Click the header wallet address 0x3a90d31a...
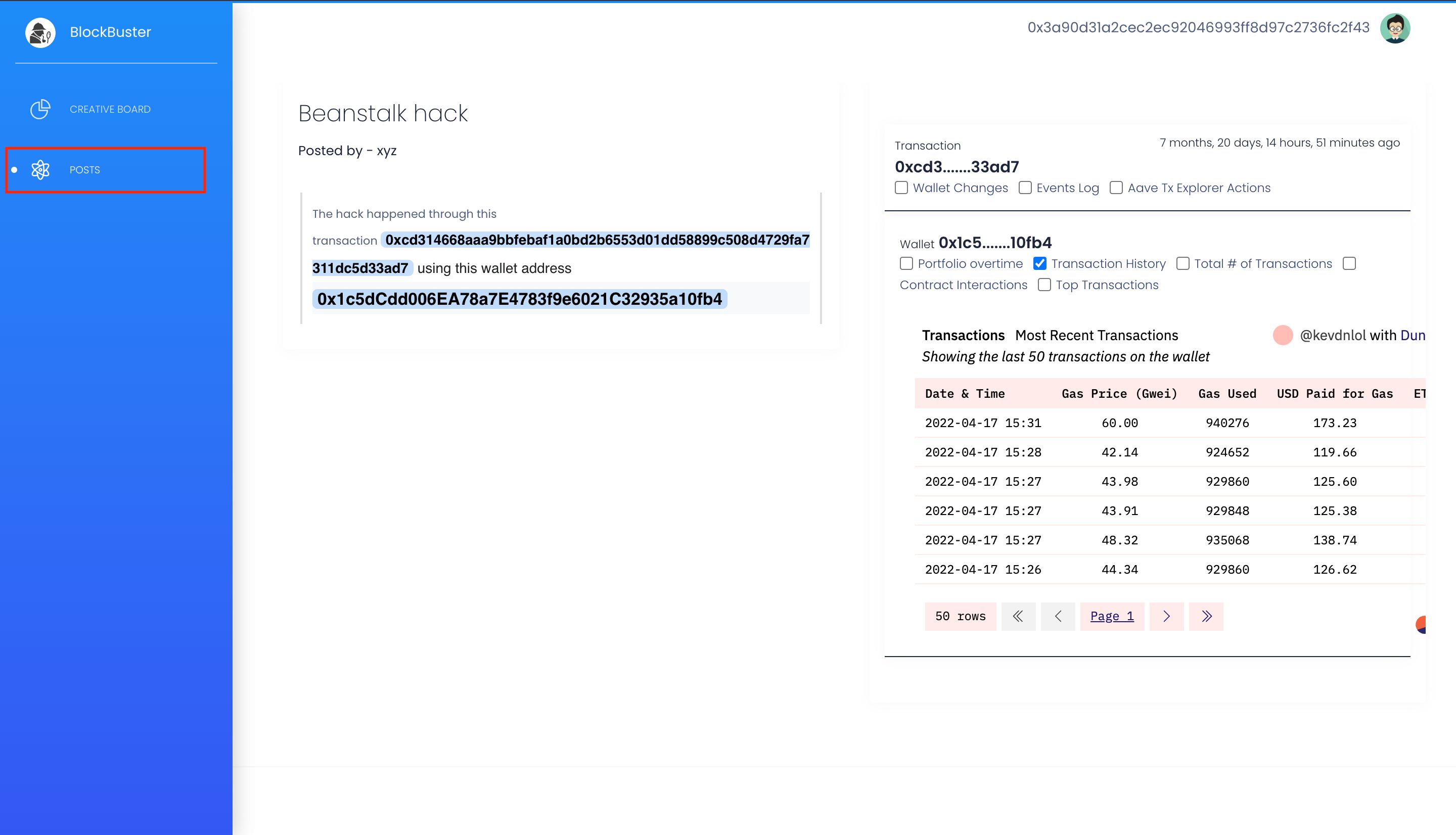 pos(1199,27)
